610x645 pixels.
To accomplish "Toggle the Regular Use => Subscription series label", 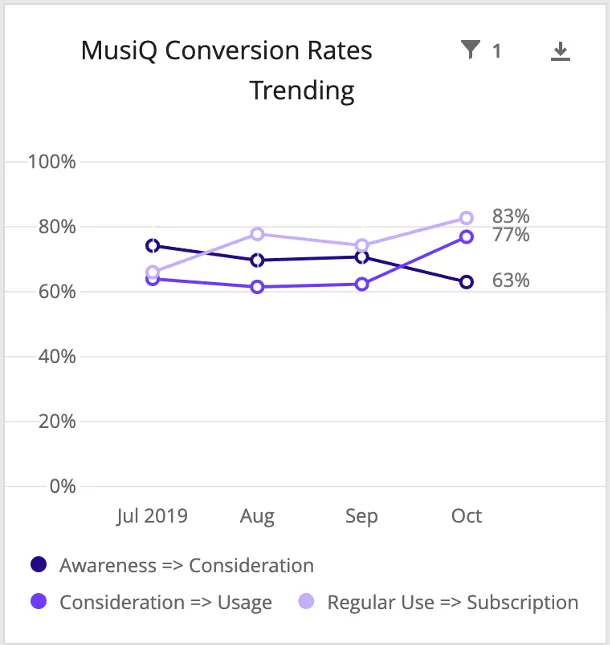I will (x=452, y=602).
